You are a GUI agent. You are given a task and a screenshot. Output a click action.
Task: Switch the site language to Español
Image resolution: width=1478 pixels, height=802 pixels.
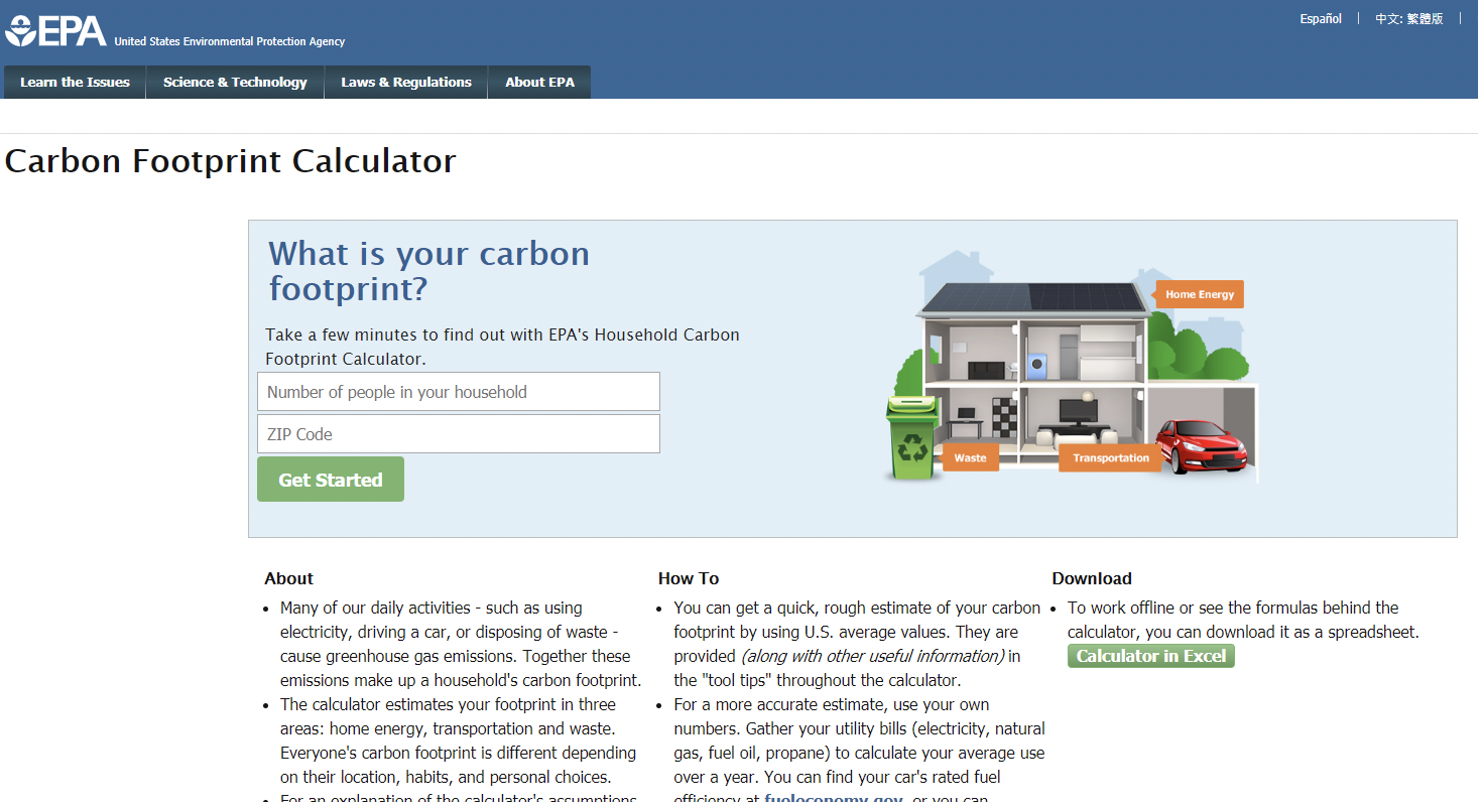(x=1320, y=19)
